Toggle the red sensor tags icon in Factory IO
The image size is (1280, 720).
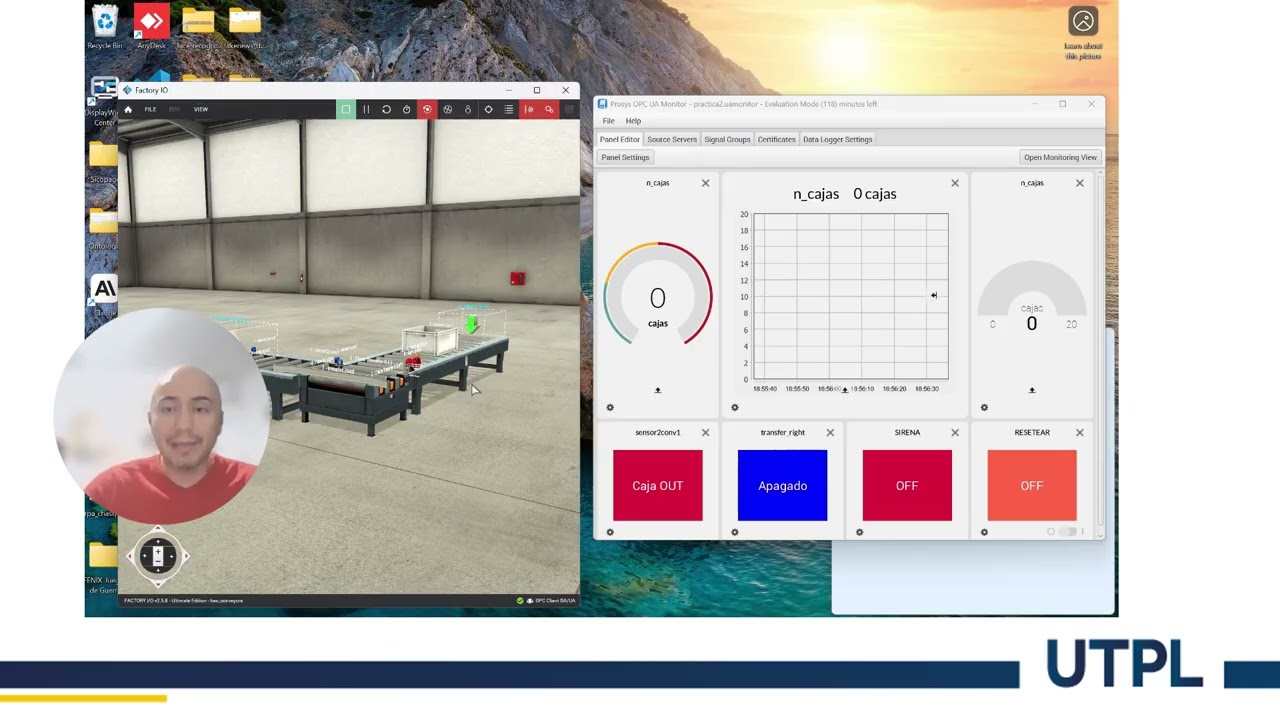pyautogui.click(x=529, y=109)
